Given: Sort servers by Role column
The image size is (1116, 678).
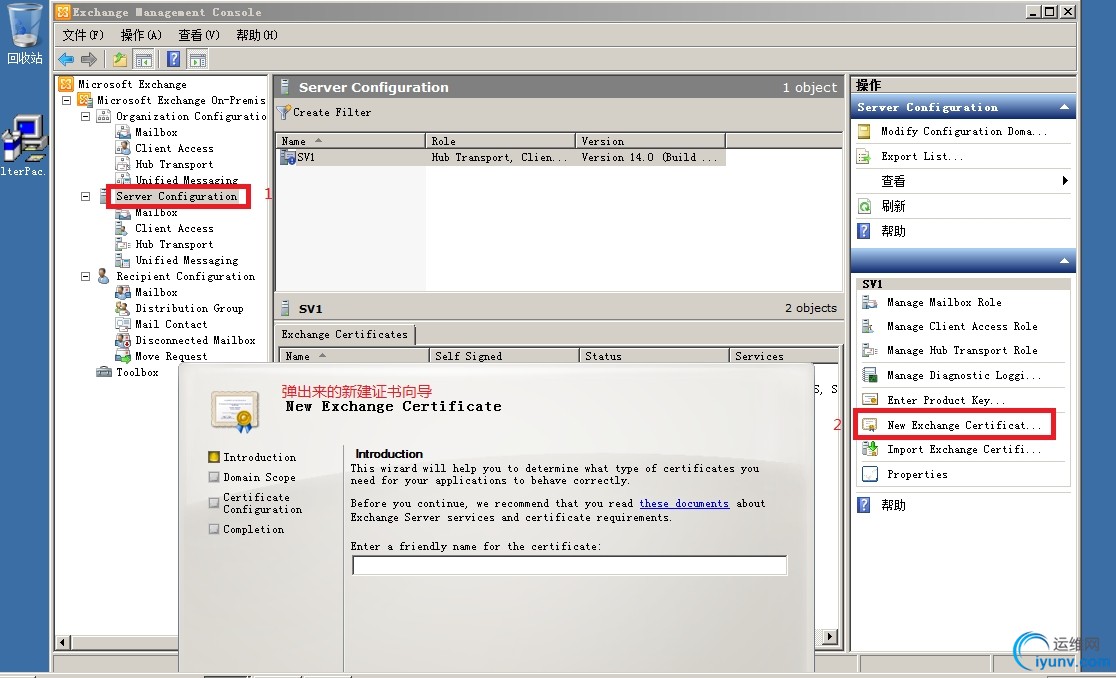Looking at the screenshot, I should (500, 141).
